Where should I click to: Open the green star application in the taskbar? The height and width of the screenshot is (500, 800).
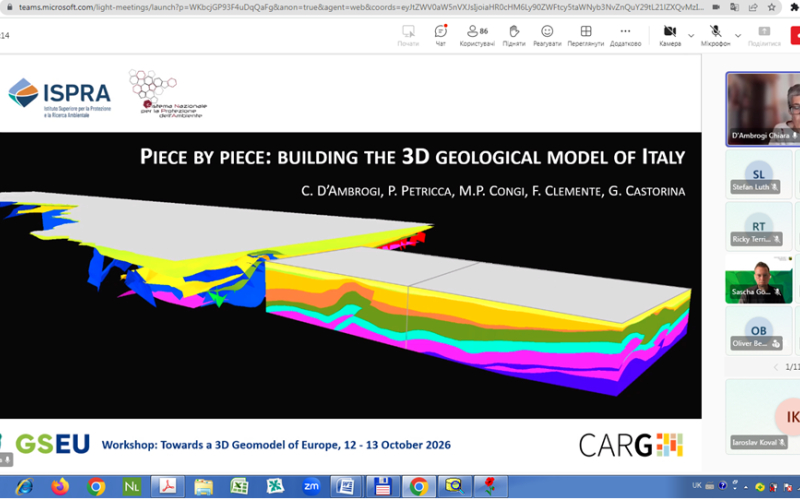point(275,487)
